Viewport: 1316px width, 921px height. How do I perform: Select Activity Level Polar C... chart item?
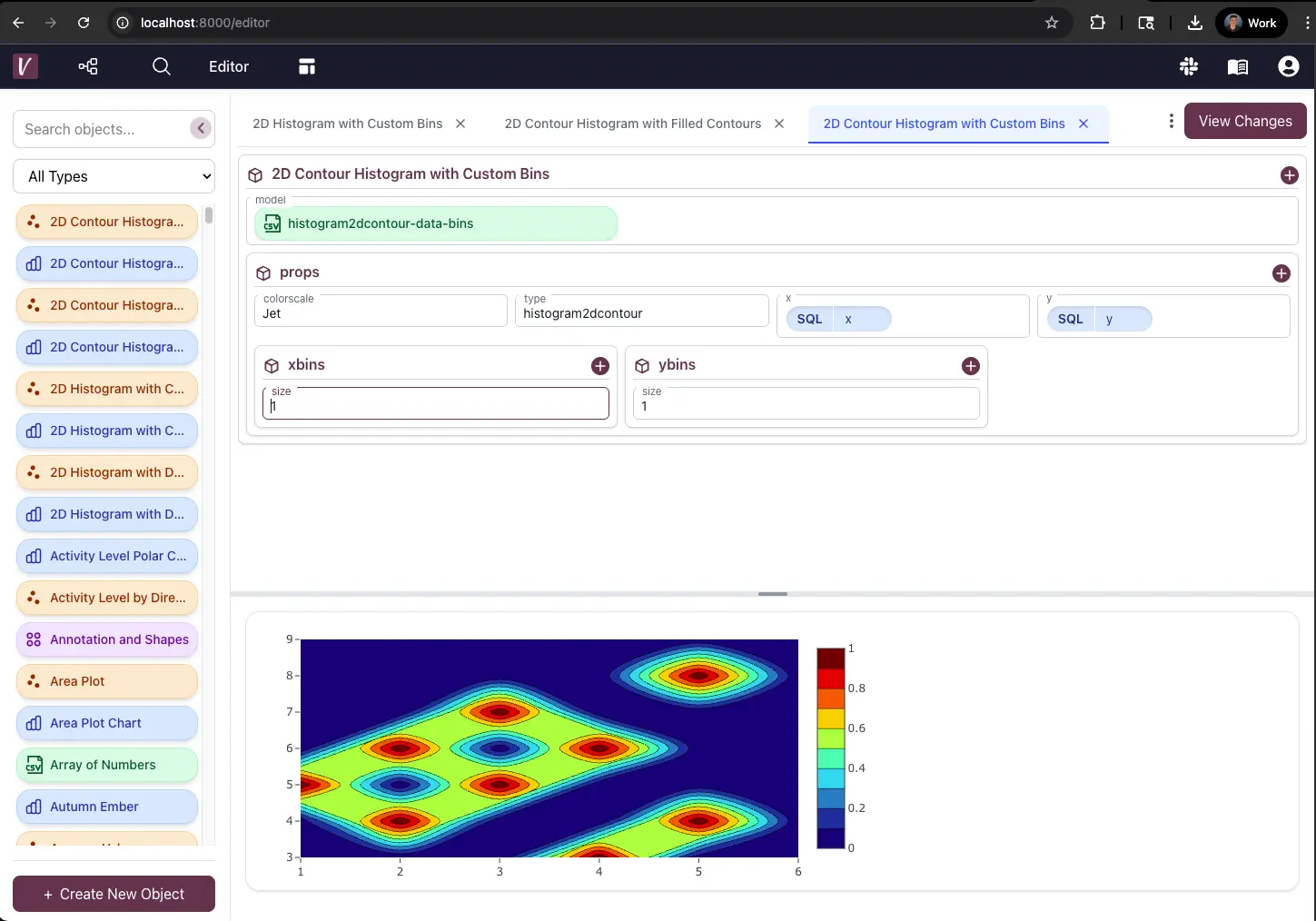pyautogui.click(x=107, y=556)
